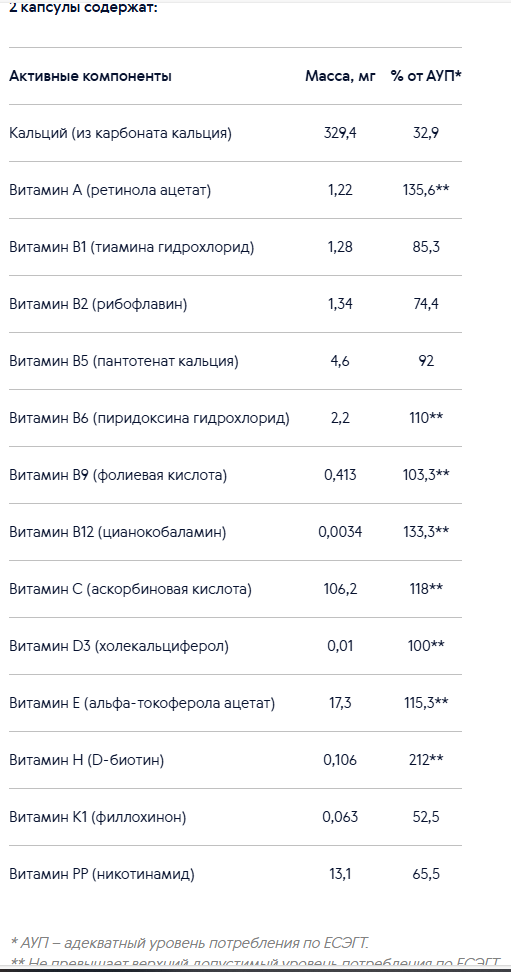Click Витамин K1 (филлохинон) label
The height and width of the screenshot is (972, 511).
97,818
